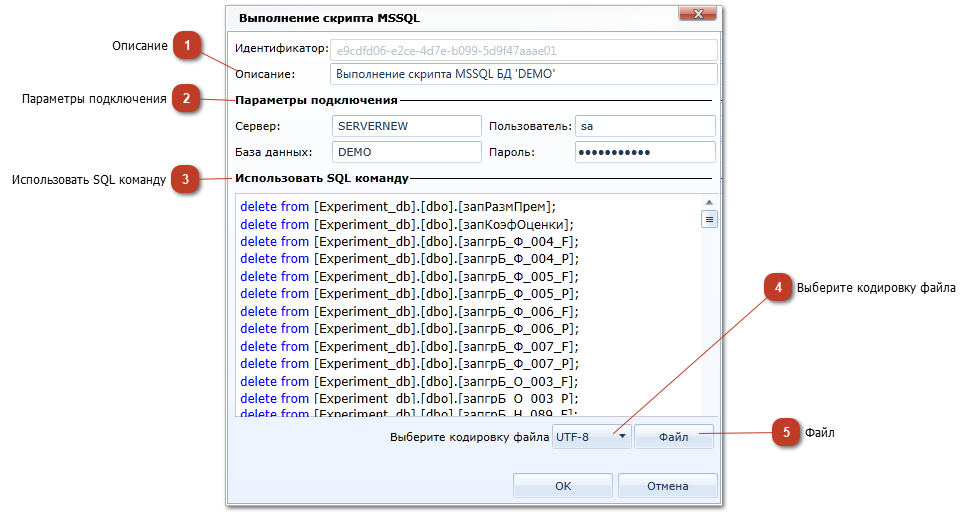Click the line with запгрБ_О_003_P
The width and height of the screenshot is (972, 515).
coord(409,398)
